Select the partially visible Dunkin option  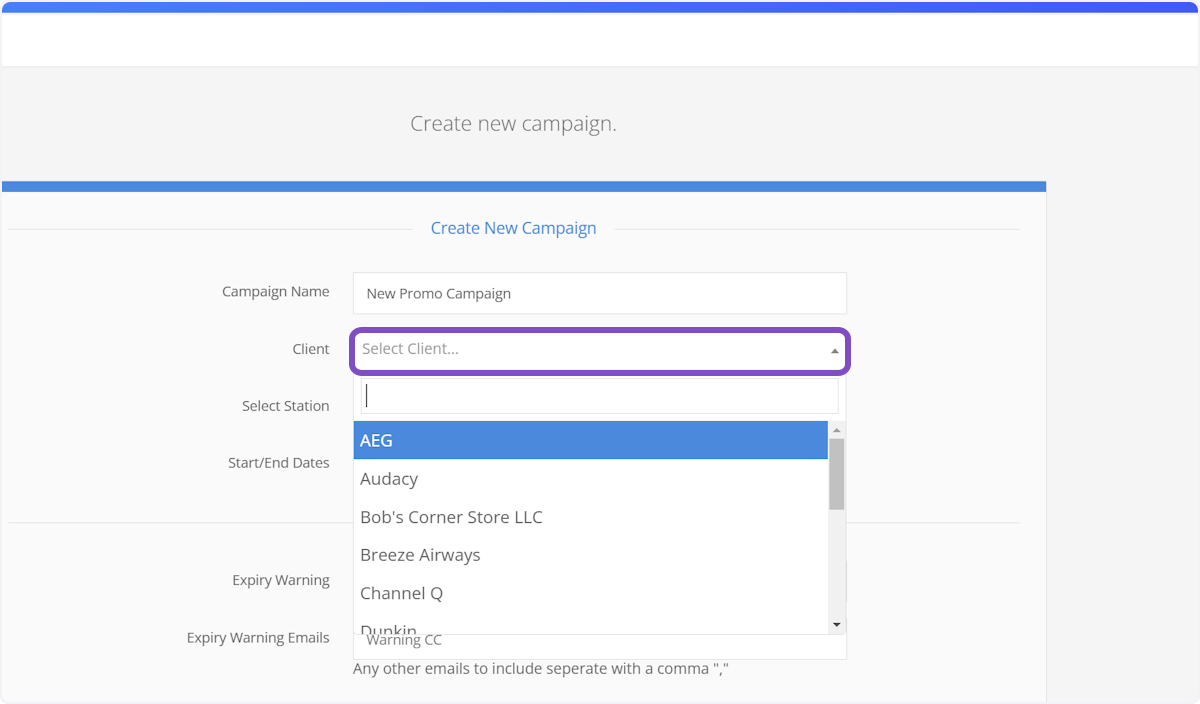(x=590, y=628)
